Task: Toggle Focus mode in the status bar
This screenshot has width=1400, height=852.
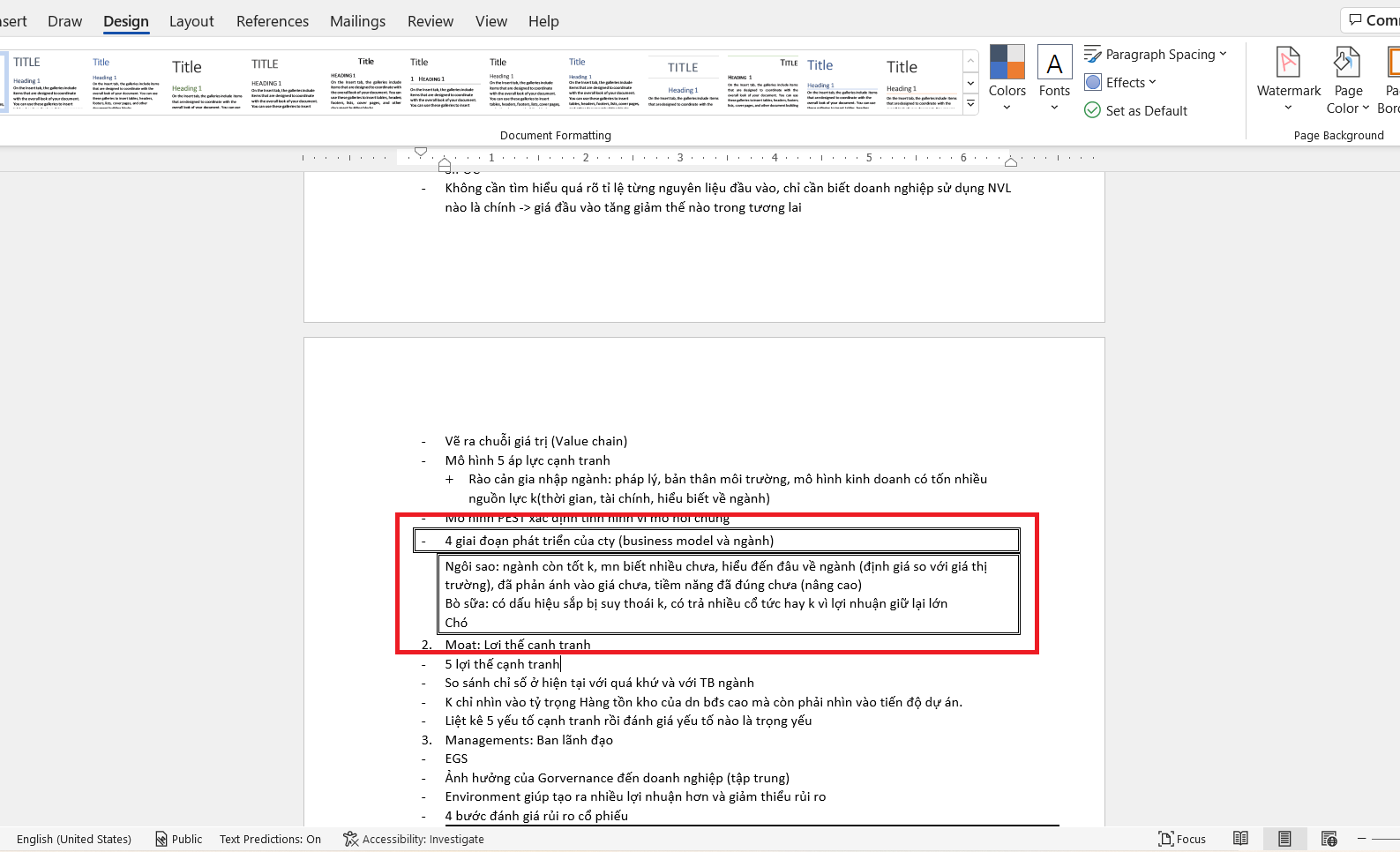Action: tap(1182, 839)
